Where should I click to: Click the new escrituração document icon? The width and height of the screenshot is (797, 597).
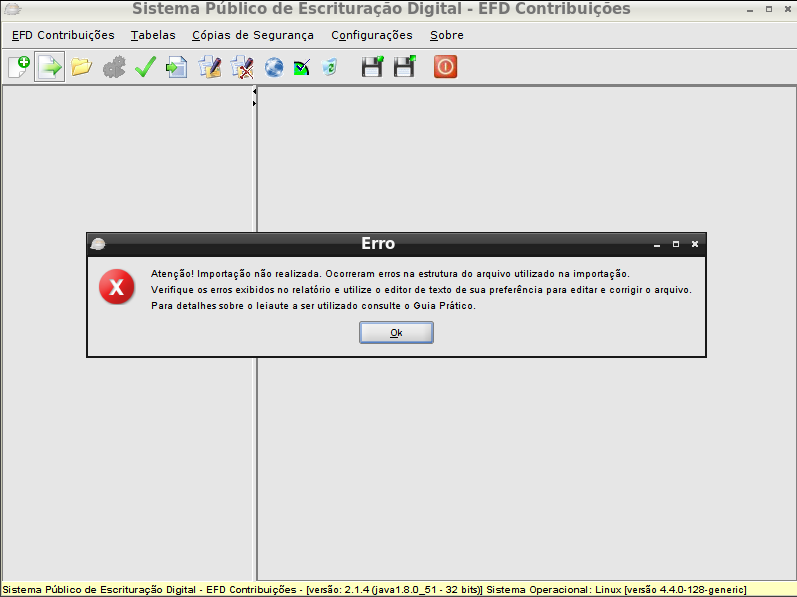[x=19, y=67]
